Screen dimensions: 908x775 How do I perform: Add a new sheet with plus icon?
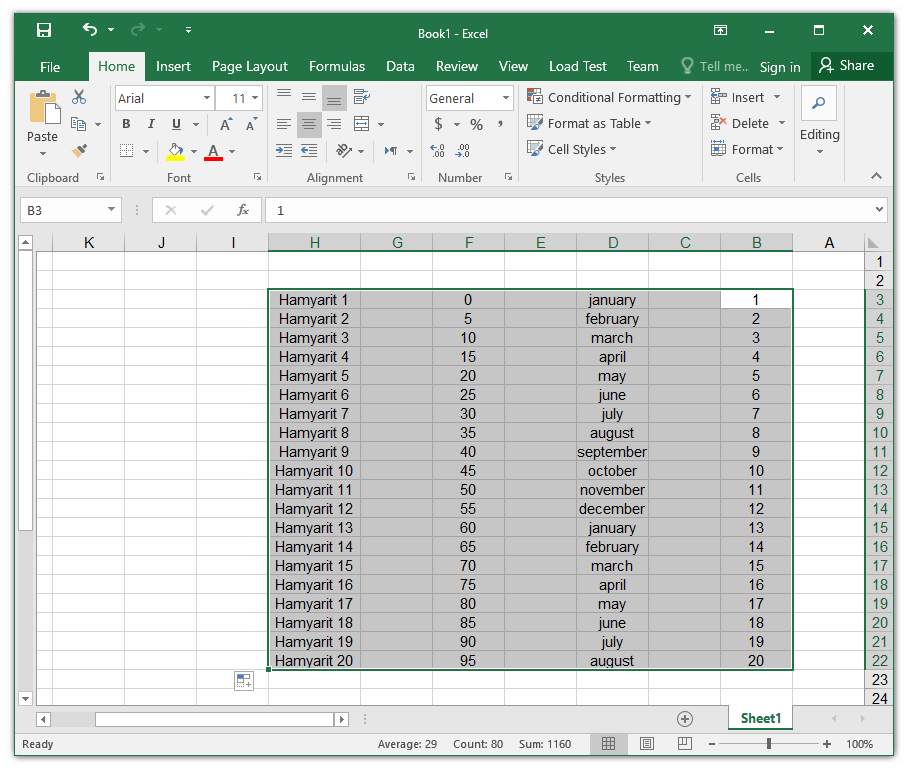point(685,719)
